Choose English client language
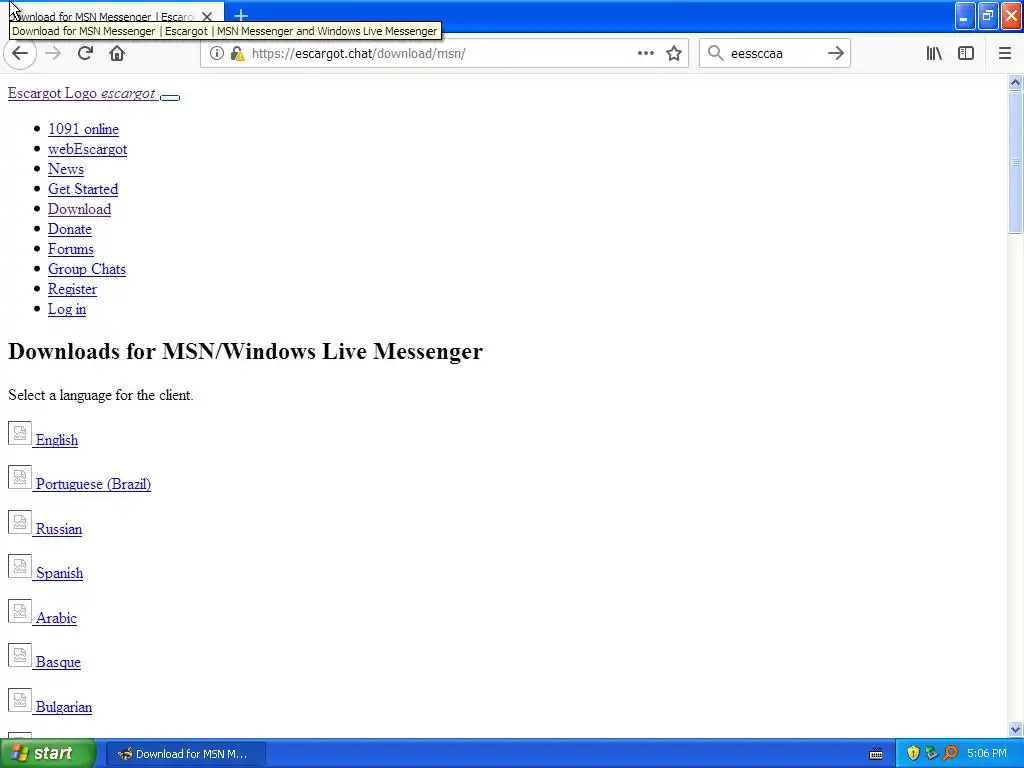The width and height of the screenshot is (1024, 768). [57, 440]
